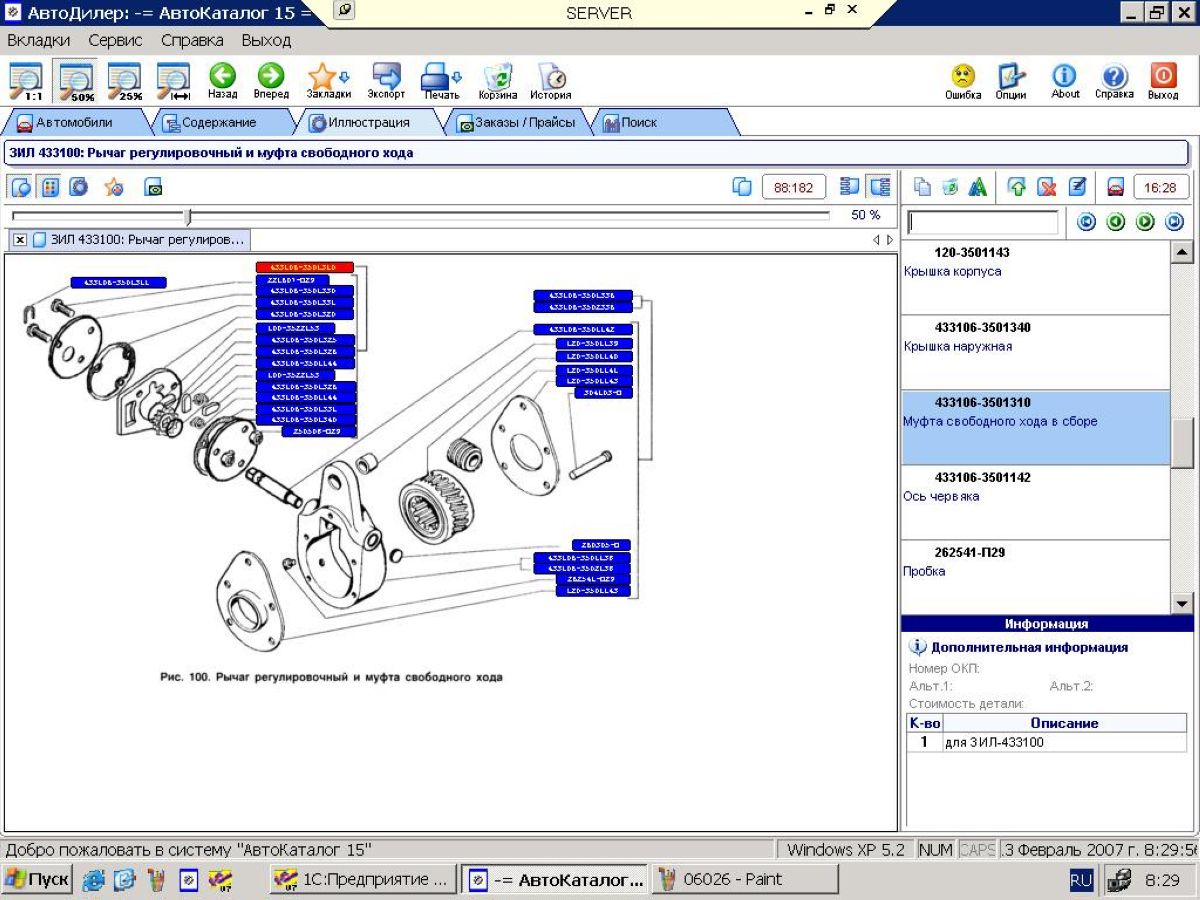Click the green up-arrow icon
This screenshot has height=900, width=1200.
[1016, 187]
